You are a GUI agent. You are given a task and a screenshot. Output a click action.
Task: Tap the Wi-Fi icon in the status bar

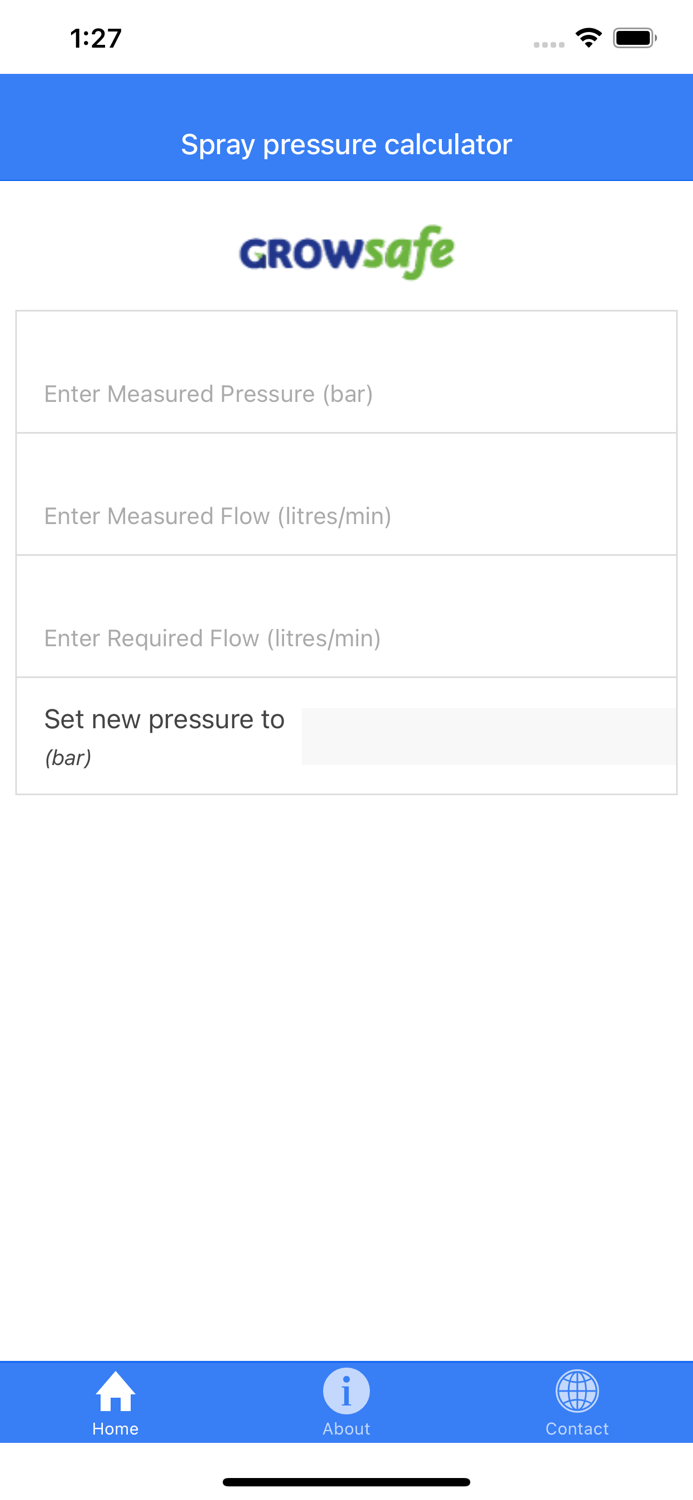click(588, 36)
